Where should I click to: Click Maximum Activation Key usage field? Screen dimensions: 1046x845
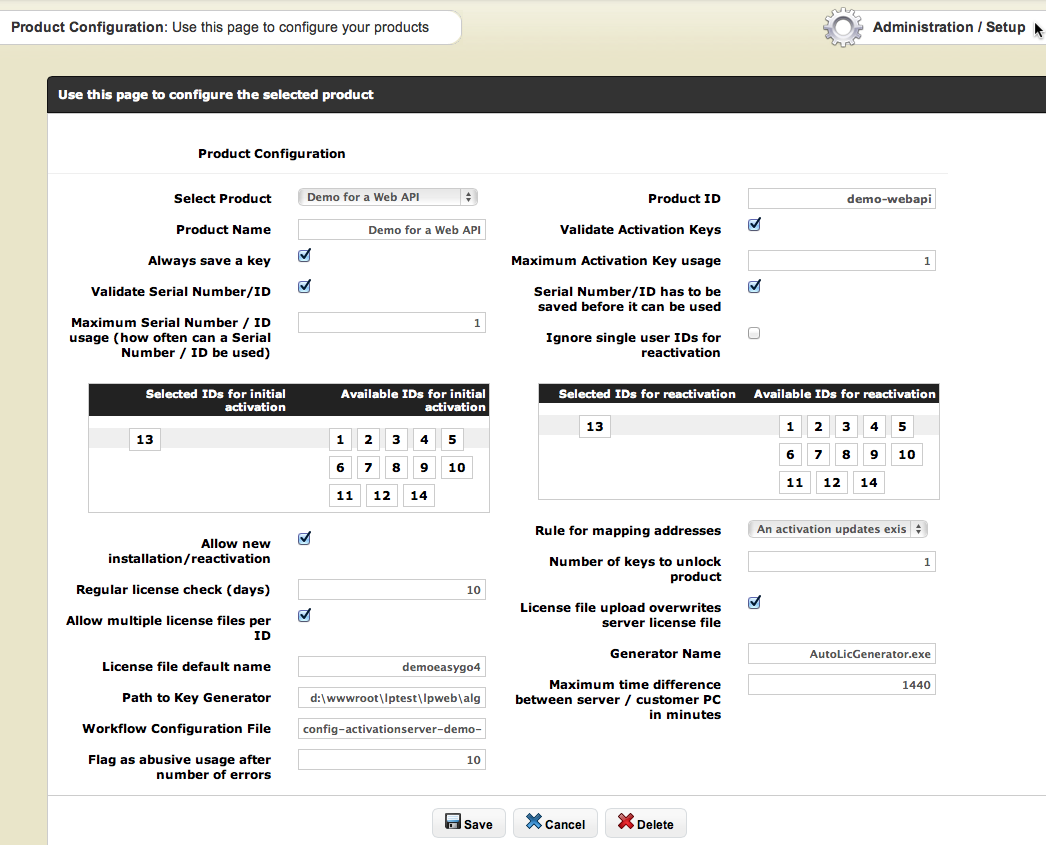(x=842, y=261)
